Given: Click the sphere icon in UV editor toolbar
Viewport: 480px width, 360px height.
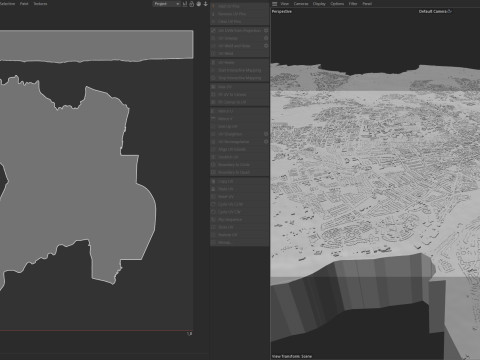Looking at the screenshot, I should [199, 4].
